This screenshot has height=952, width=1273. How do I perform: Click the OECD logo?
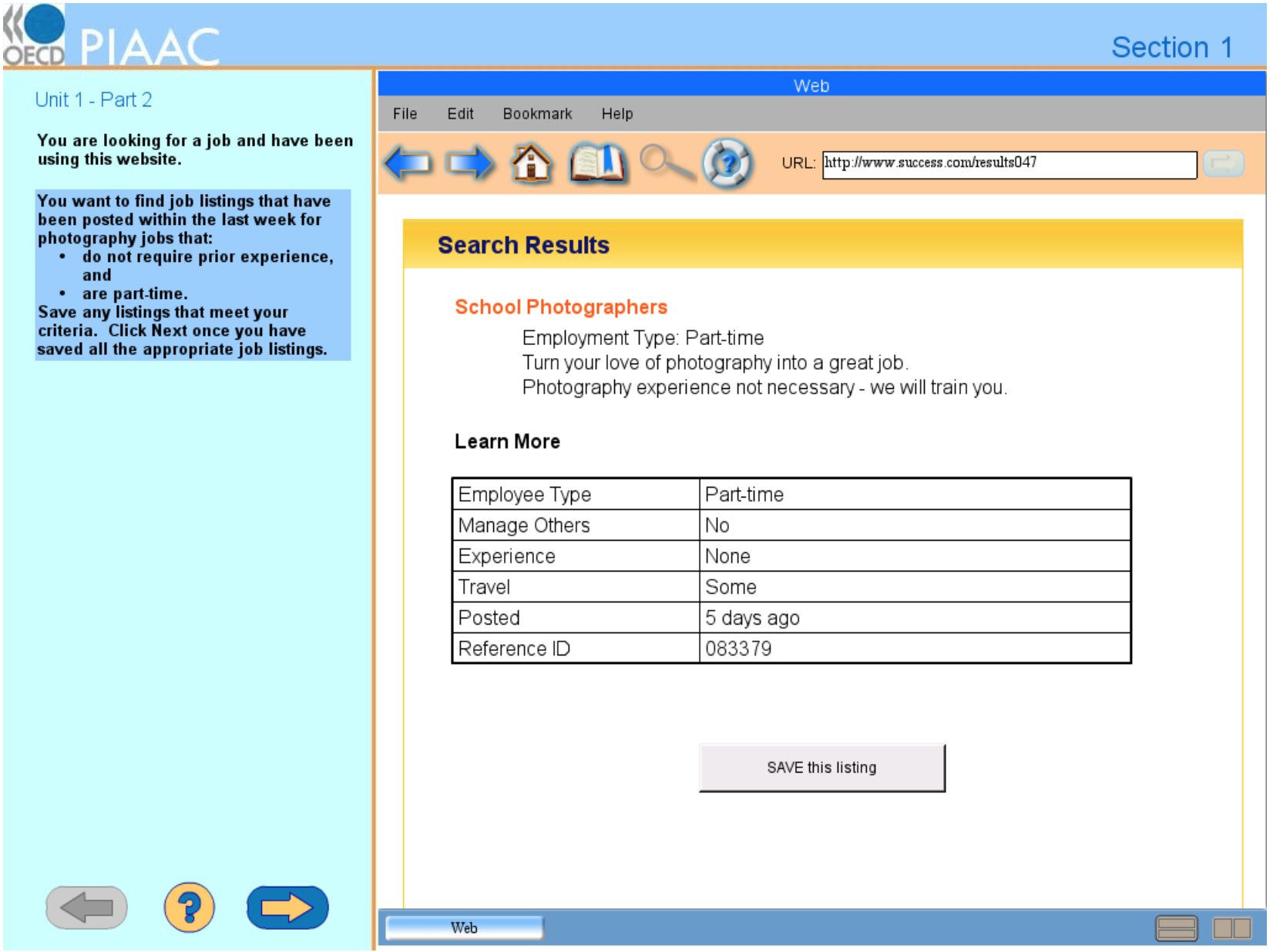click(x=34, y=35)
